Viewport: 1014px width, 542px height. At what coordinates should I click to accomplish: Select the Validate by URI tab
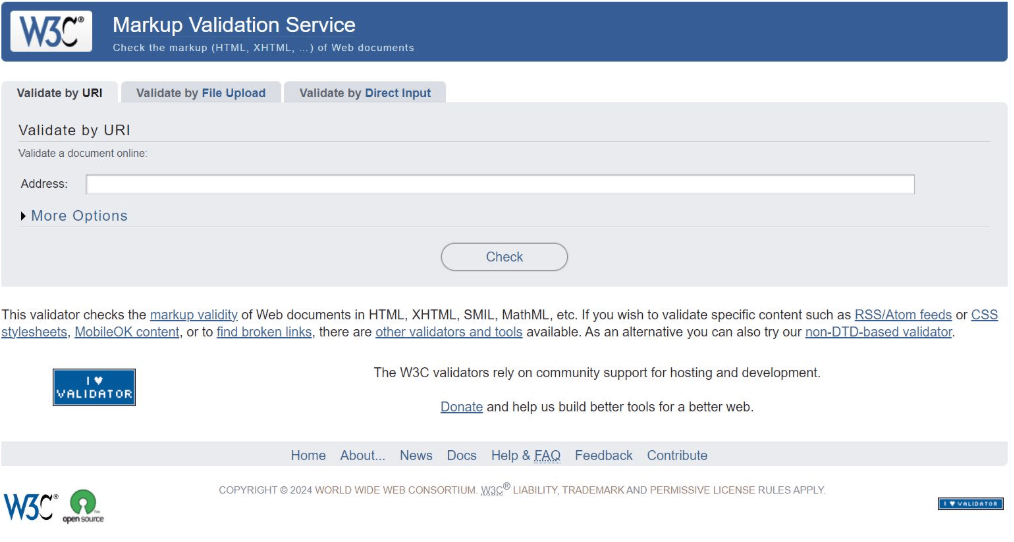click(x=59, y=92)
